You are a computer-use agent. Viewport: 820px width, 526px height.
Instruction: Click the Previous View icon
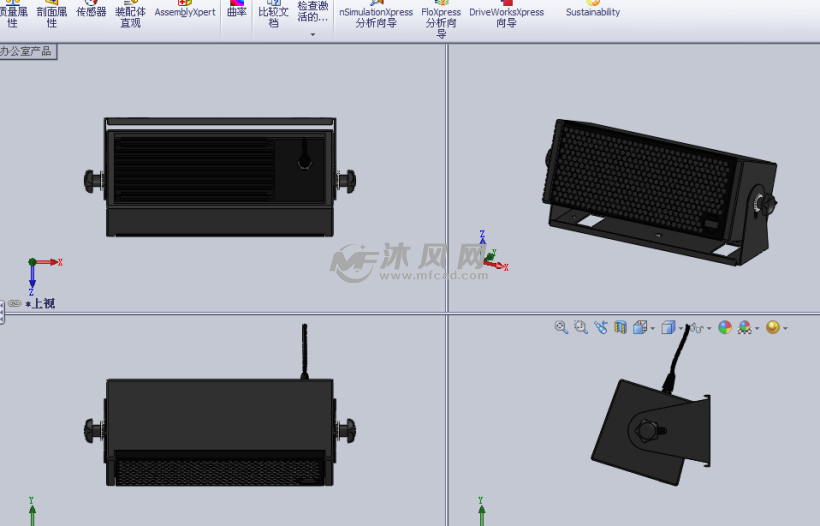600,327
